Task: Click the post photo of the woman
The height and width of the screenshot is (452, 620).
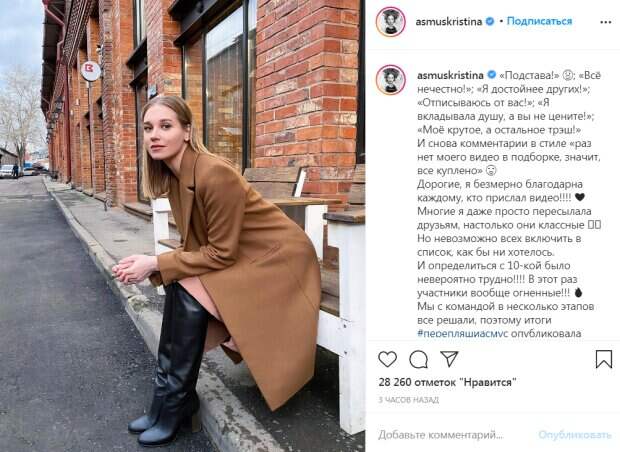Action: tap(183, 226)
